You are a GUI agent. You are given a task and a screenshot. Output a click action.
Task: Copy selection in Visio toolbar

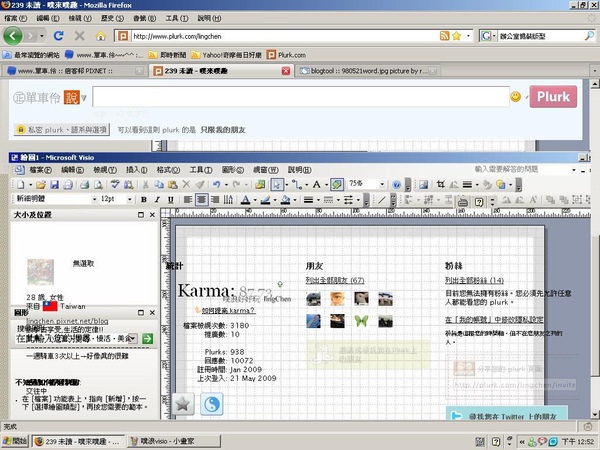coord(159,185)
